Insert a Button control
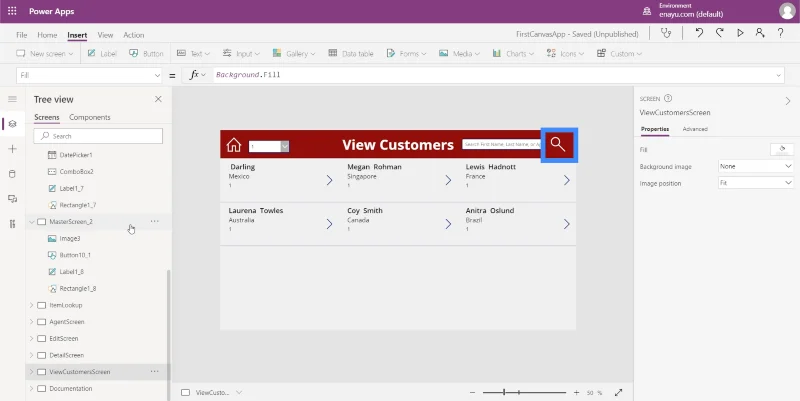Image resolution: width=800 pixels, height=401 pixels. pos(146,54)
